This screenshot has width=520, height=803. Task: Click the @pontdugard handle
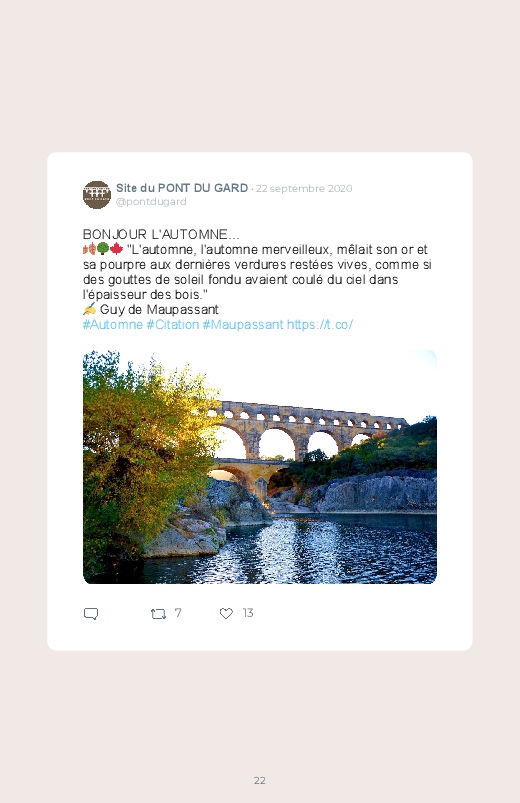tap(151, 202)
